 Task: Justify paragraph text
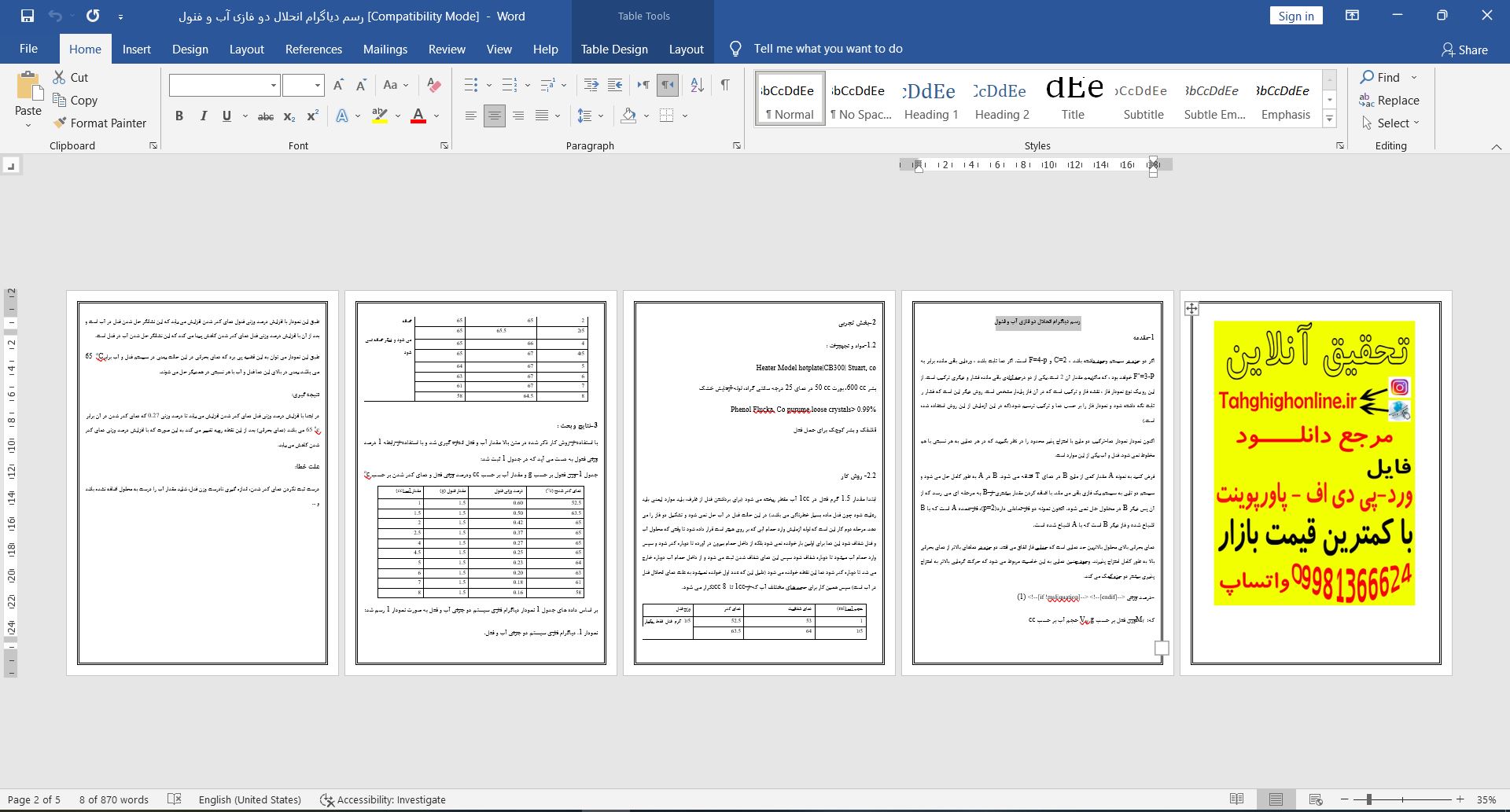[542, 116]
